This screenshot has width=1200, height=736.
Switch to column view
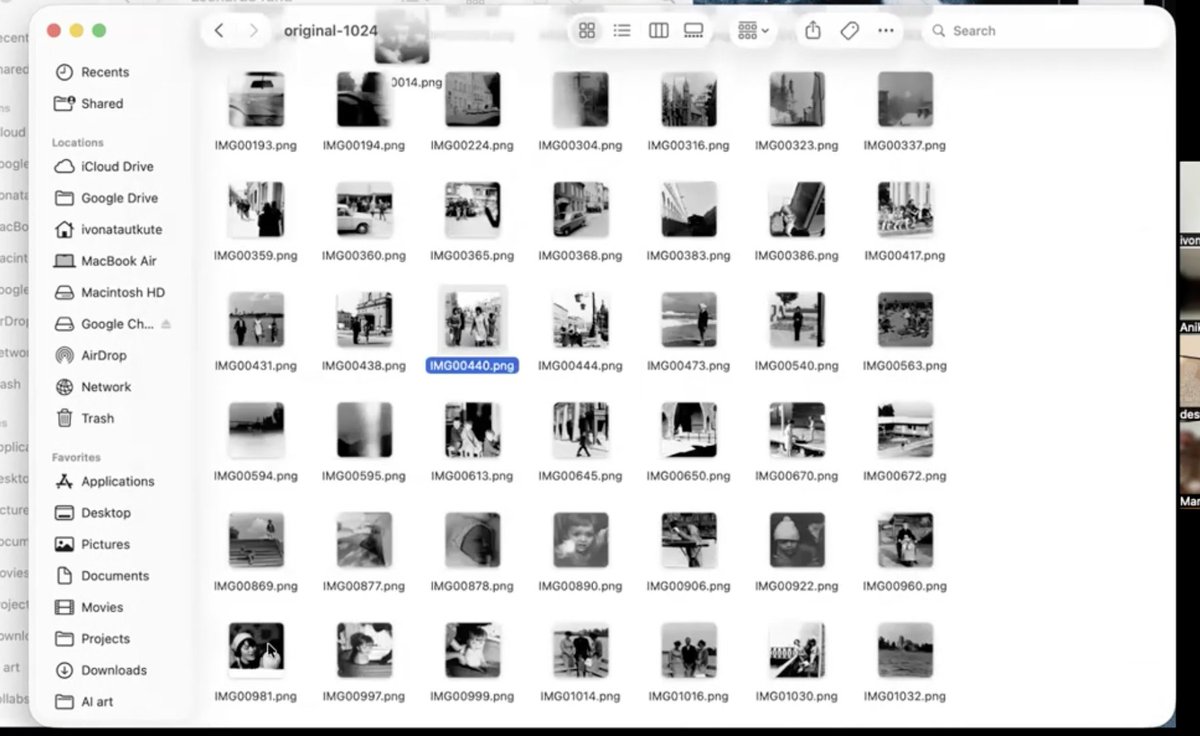click(658, 31)
